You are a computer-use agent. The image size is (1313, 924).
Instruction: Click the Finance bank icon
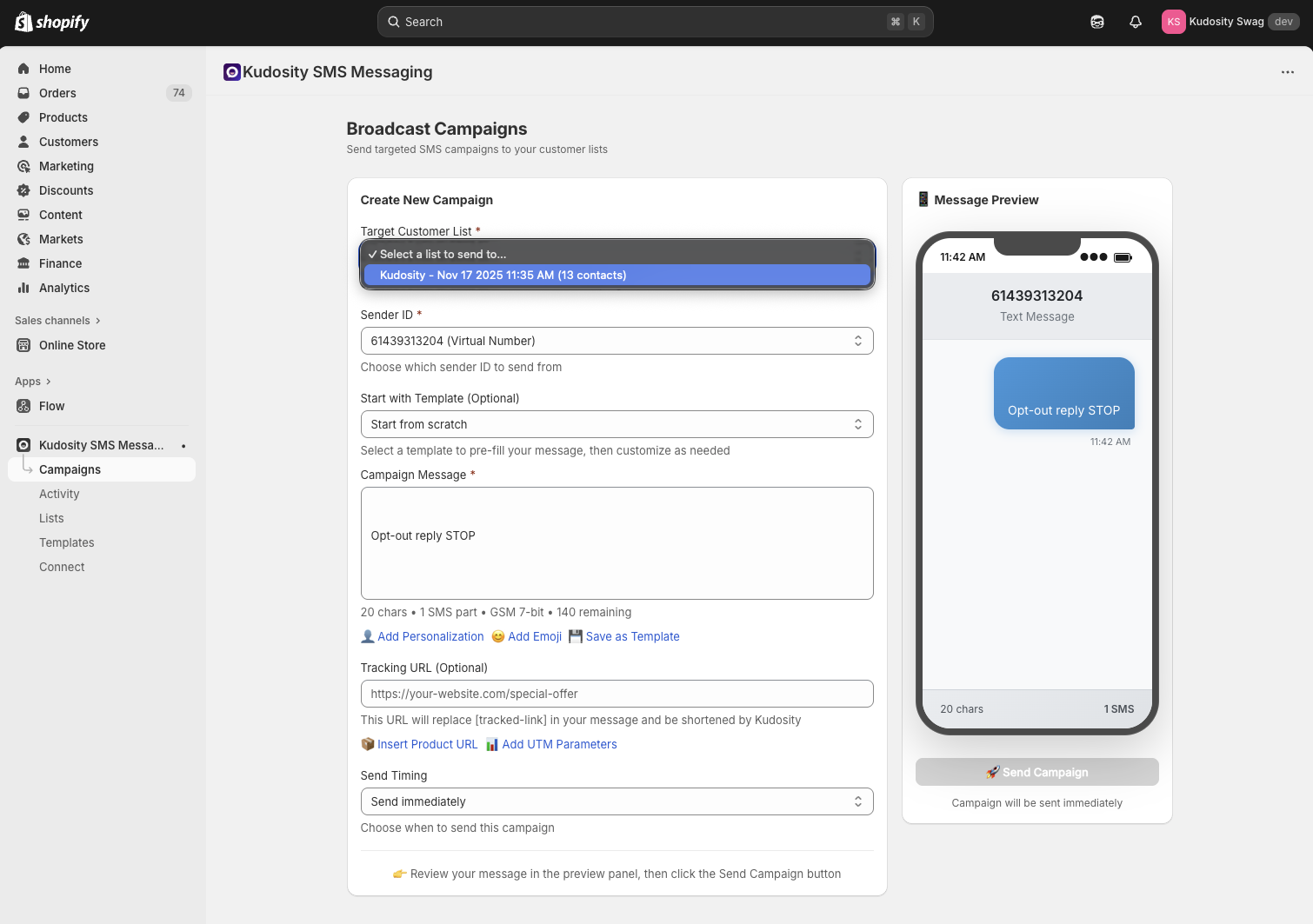[x=23, y=263]
